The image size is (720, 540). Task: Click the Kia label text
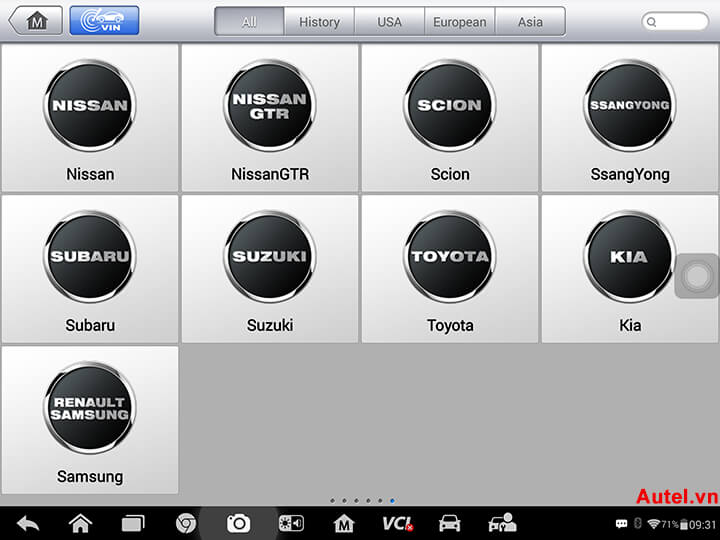coord(630,326)
